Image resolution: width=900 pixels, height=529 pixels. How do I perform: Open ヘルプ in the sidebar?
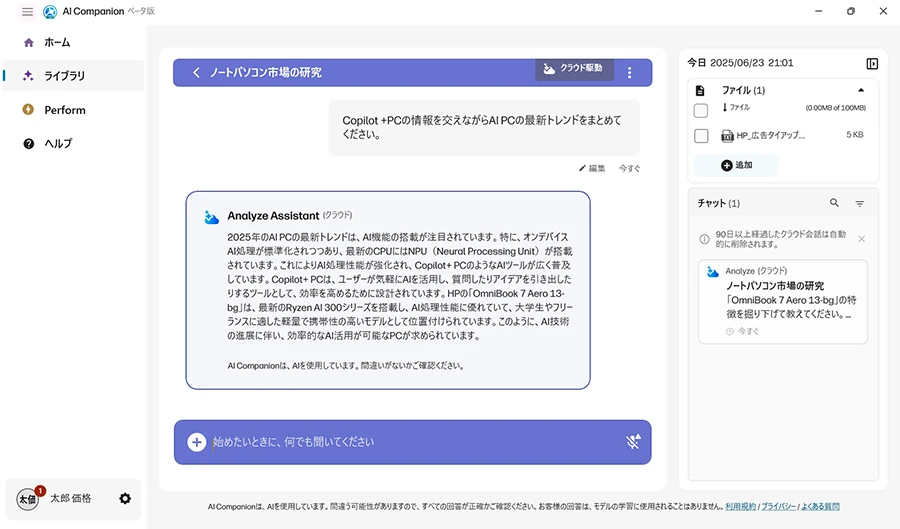click(73, 143)
